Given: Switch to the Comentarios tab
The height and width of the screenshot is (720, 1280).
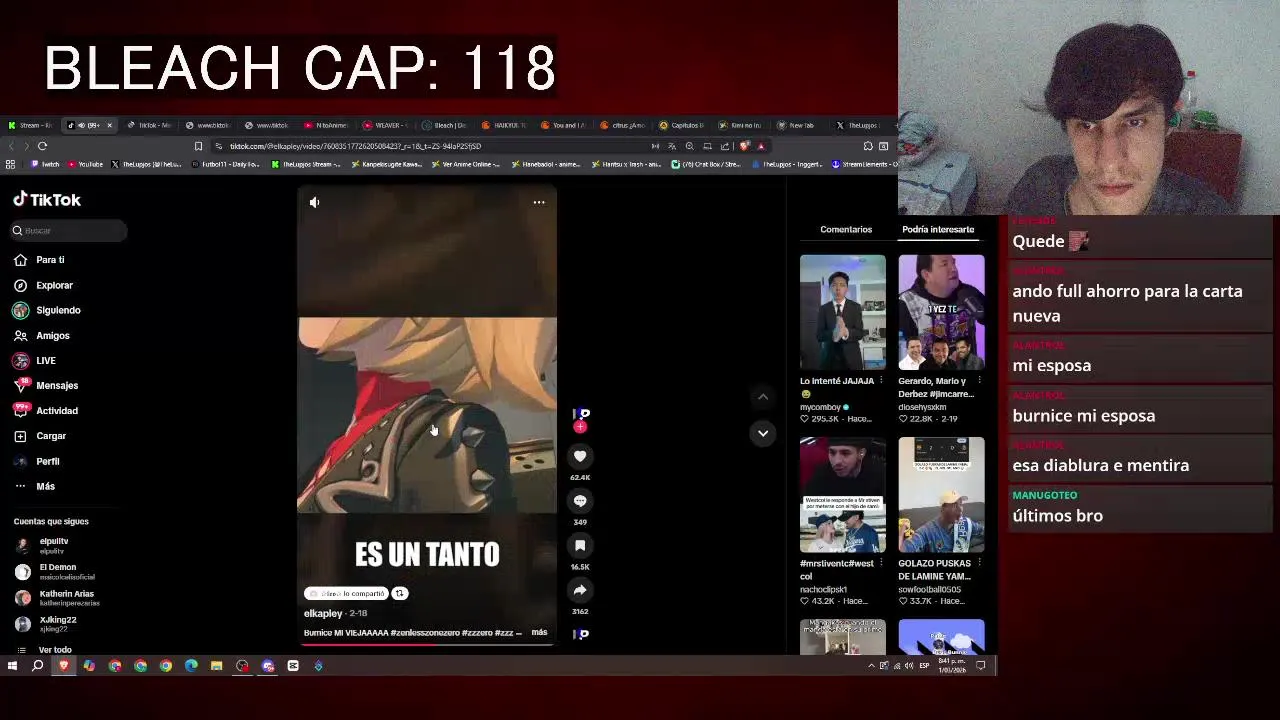Looking at the screenshot, I should tap(846, 230).
